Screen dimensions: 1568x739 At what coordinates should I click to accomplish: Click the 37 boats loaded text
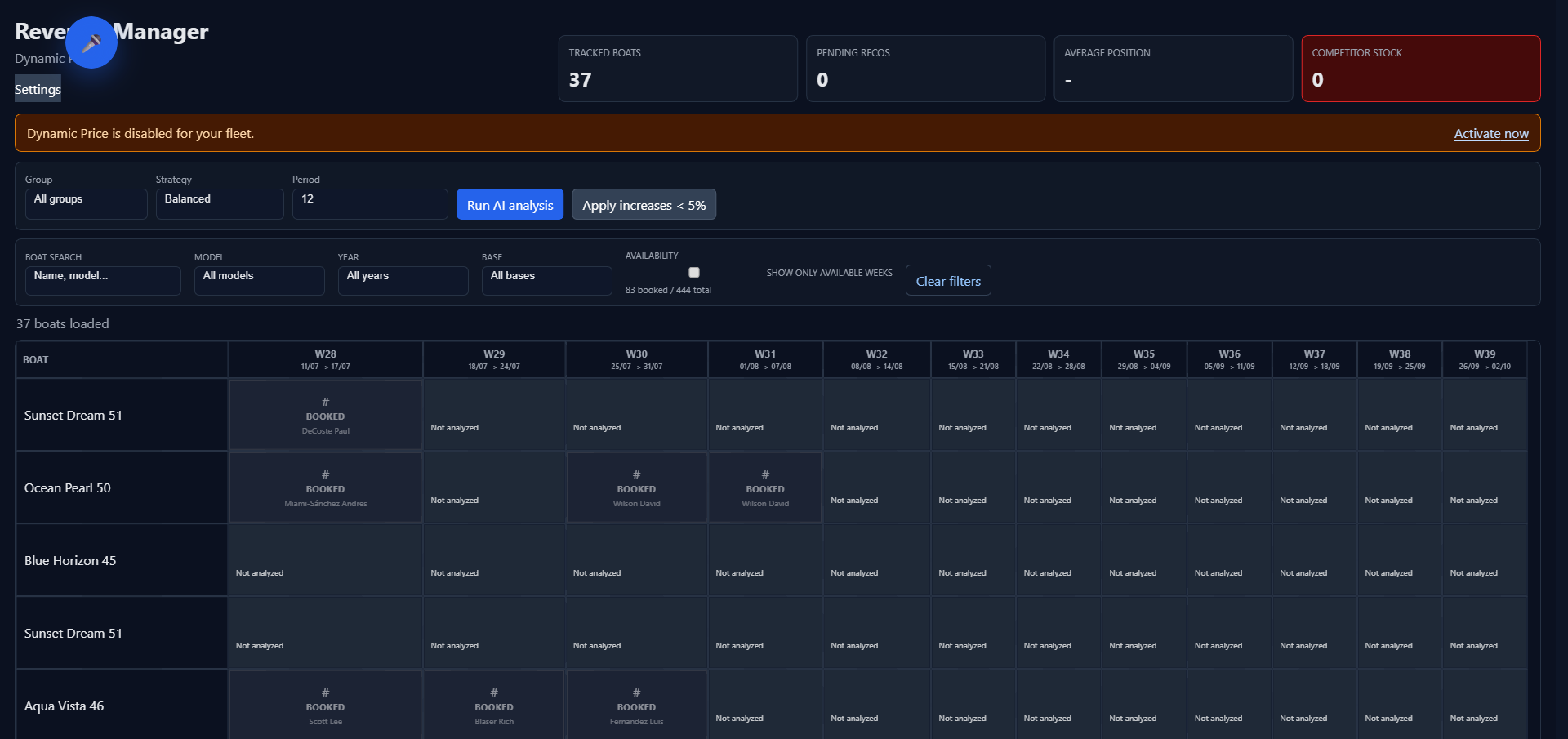pyautogui.click(x=63, y=323)
